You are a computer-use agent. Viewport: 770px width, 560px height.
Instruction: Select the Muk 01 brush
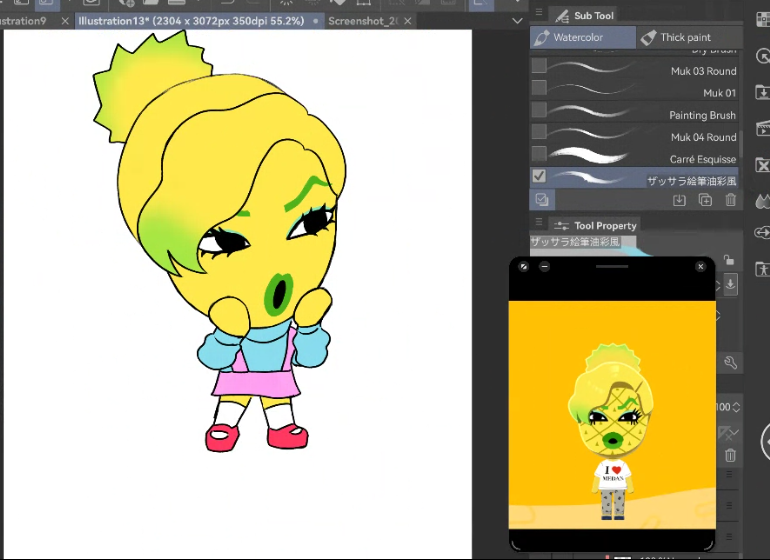pos(634,90)
